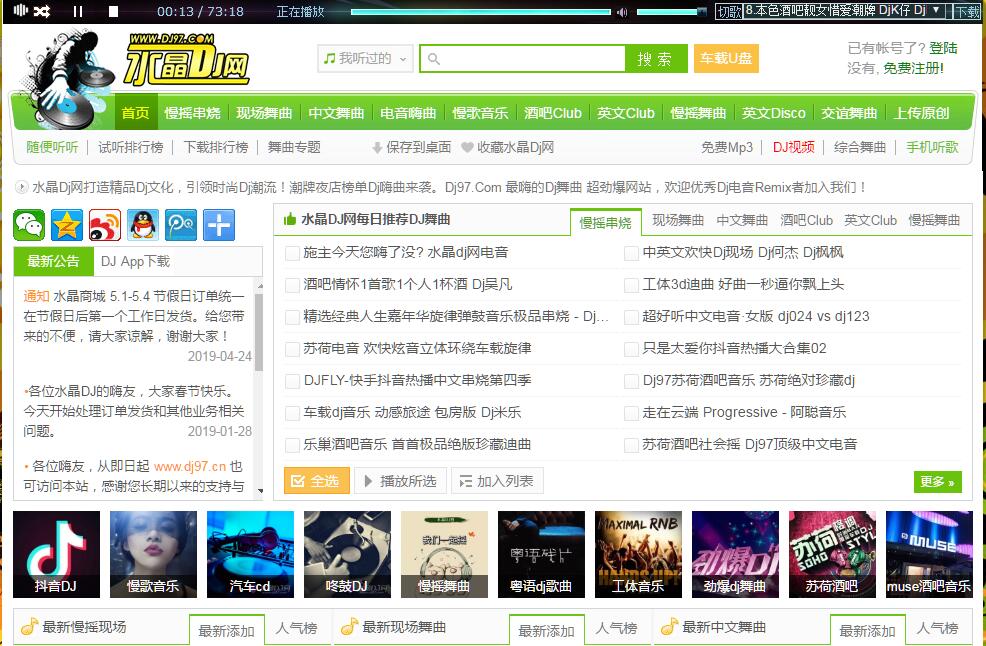Stop playback with the square button
Screen dimensions: 986x646
click(113, 11)
